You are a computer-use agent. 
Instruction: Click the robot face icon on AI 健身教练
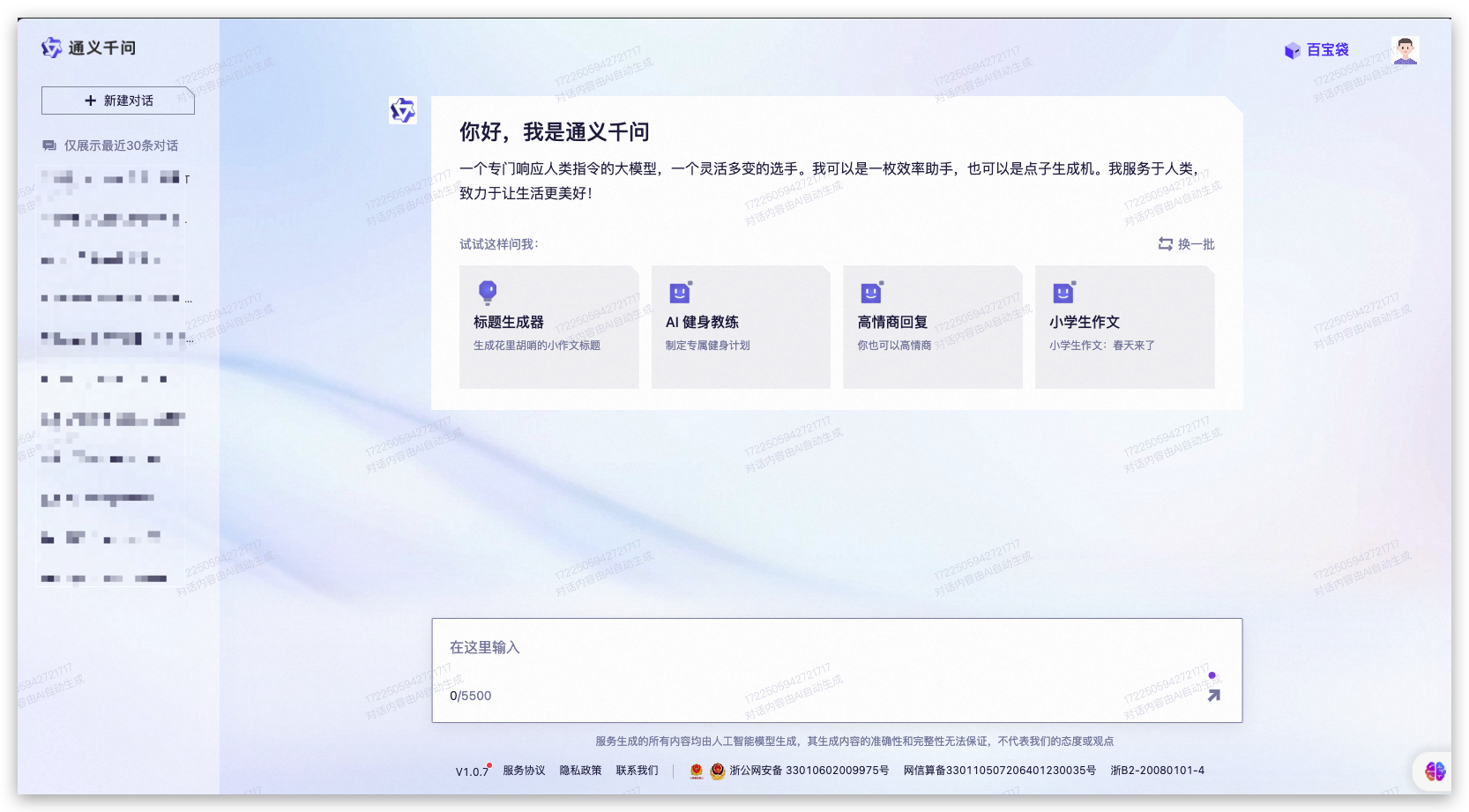point(681,292)
